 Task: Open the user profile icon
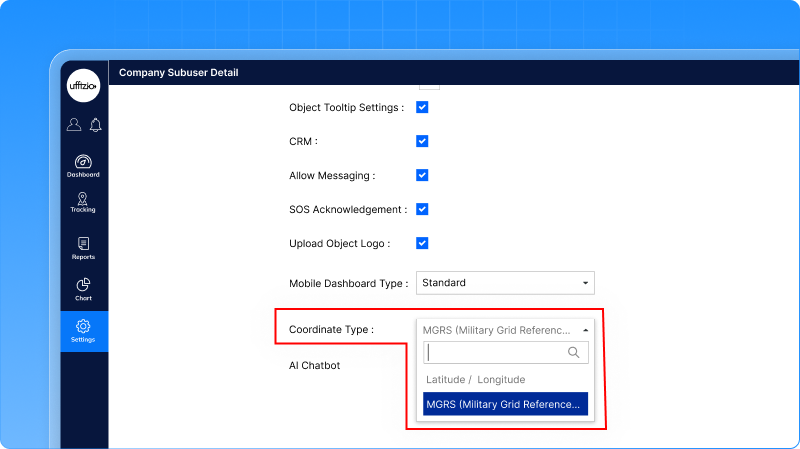click(x=74, y=125)
